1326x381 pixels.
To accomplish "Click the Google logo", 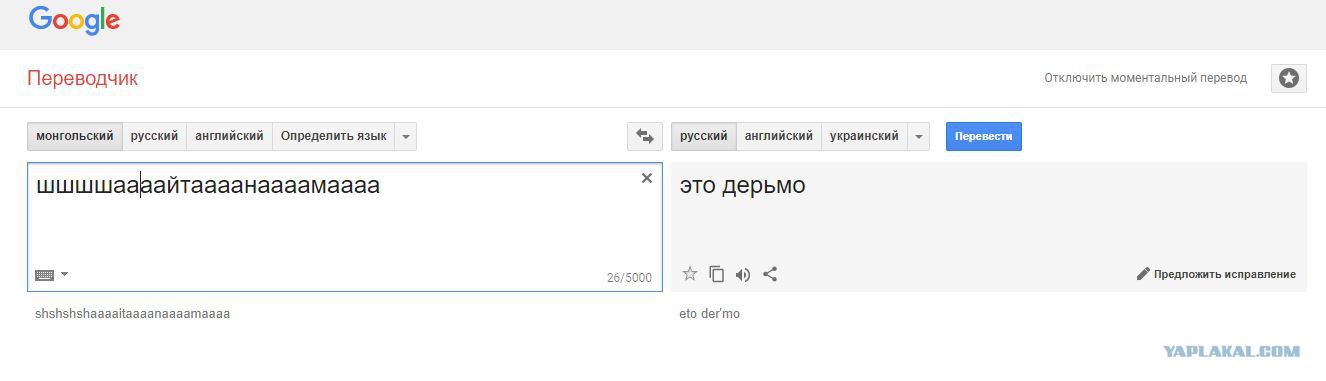I will point(74,21).
